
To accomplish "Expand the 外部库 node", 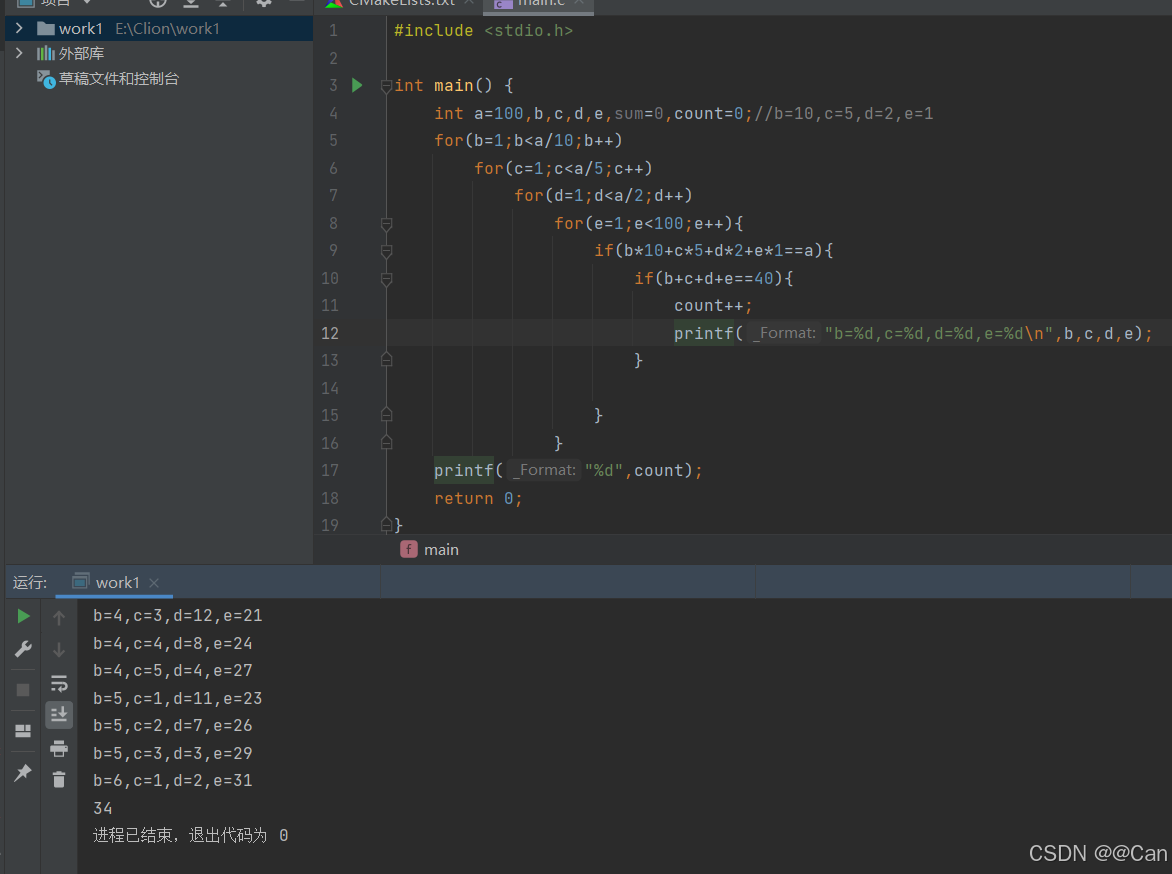I will 19,53.
